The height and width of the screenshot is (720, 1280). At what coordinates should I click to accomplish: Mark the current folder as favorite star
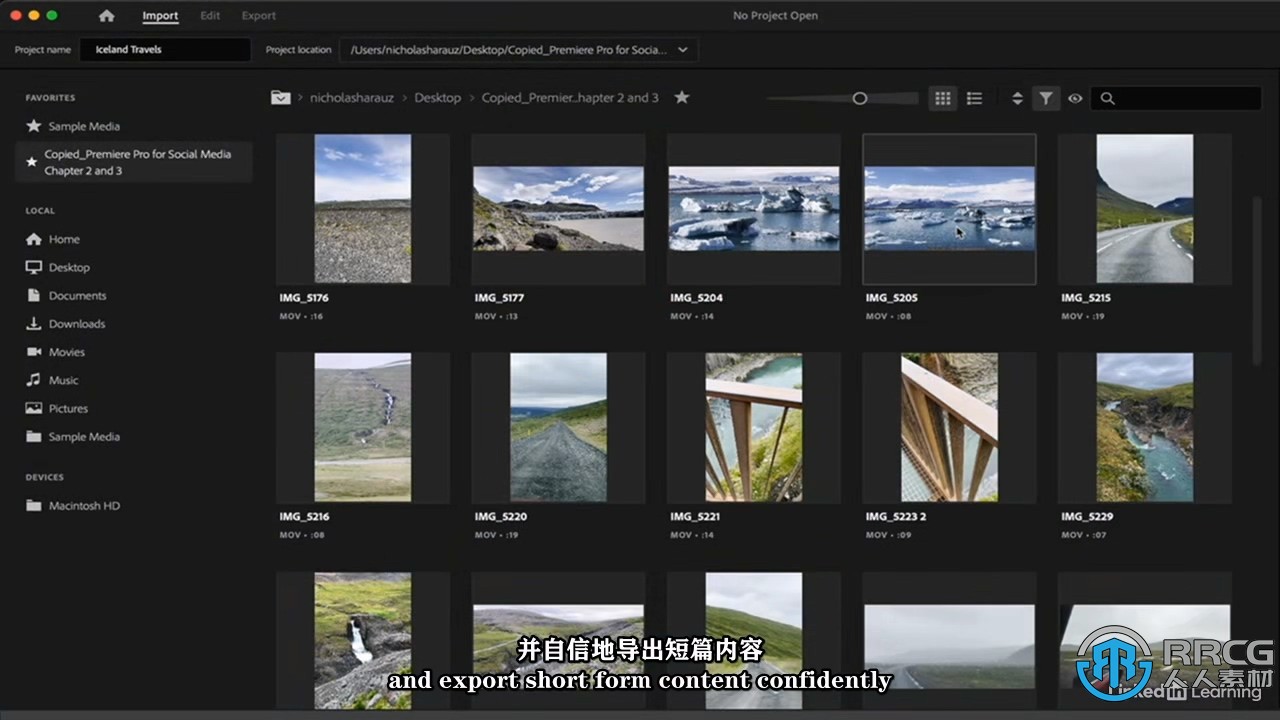tap(682, 97)
